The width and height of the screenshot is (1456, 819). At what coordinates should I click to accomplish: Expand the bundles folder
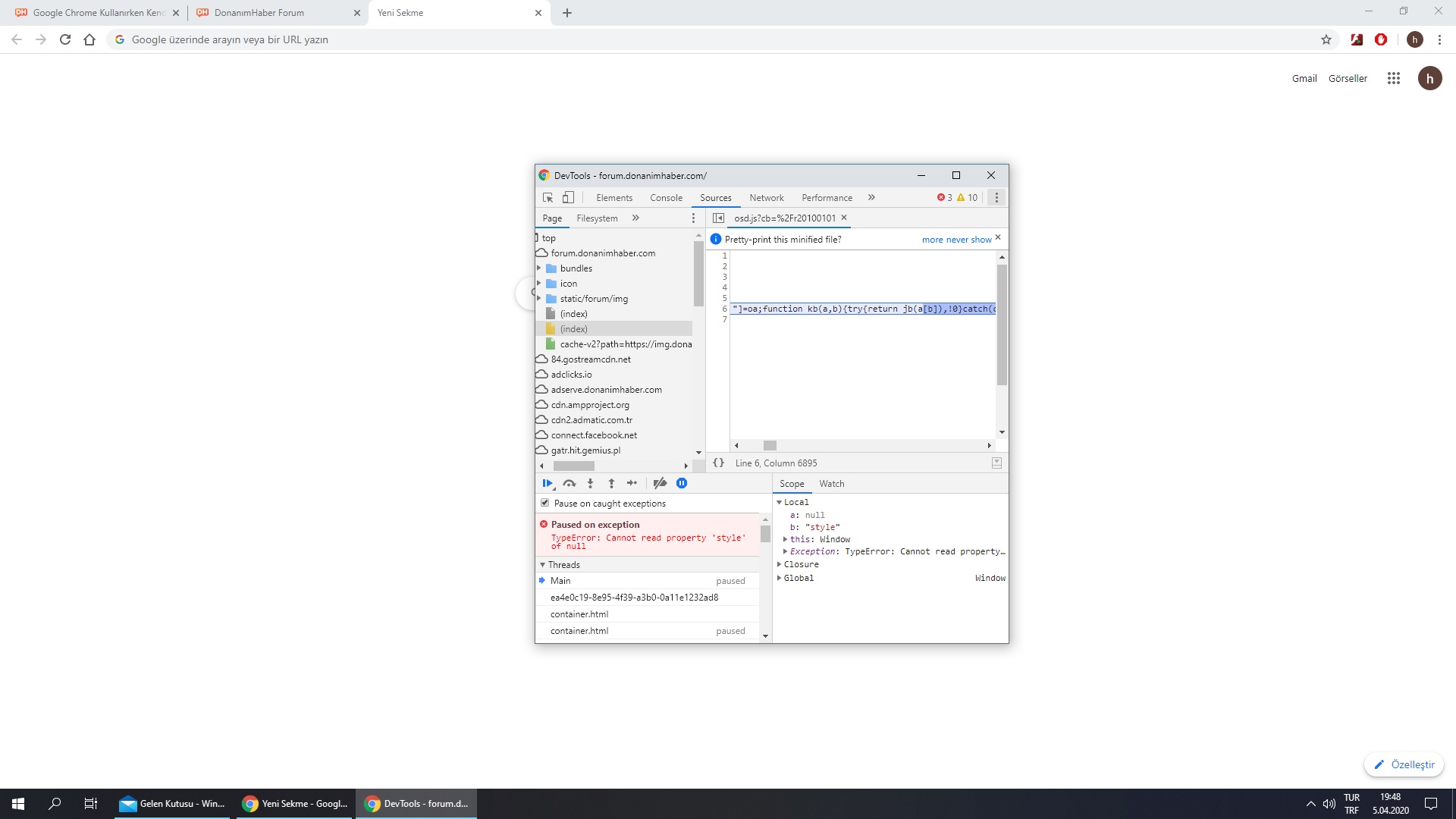coord(539,268)
